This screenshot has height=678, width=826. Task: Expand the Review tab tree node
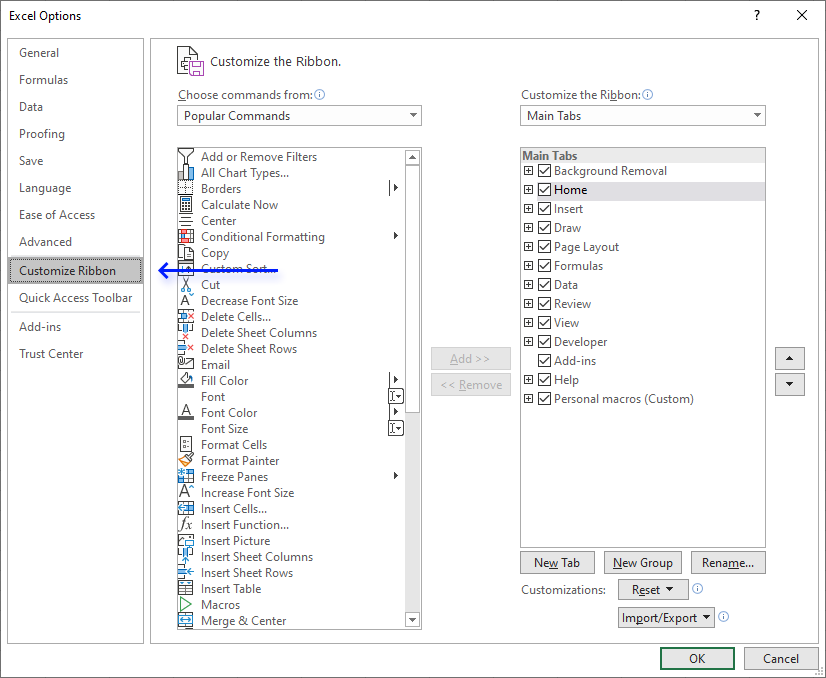(x=528, y=303)
